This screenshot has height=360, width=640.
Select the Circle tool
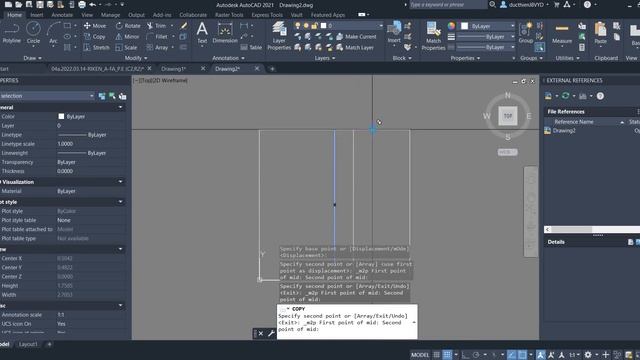tap(33, 33)
